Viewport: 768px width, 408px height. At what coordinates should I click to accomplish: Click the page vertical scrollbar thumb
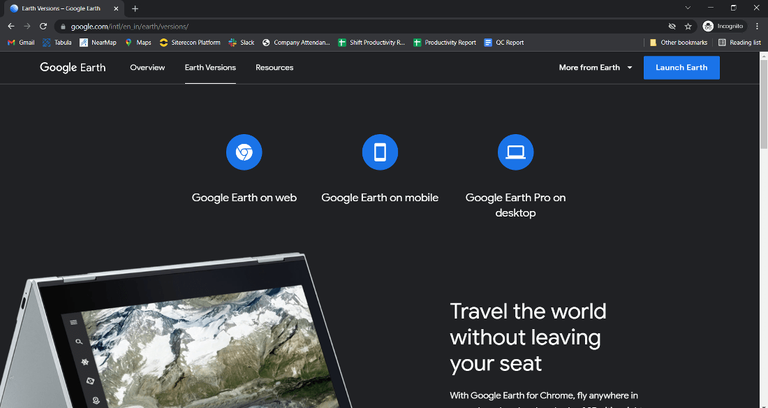tap(764, 103)
